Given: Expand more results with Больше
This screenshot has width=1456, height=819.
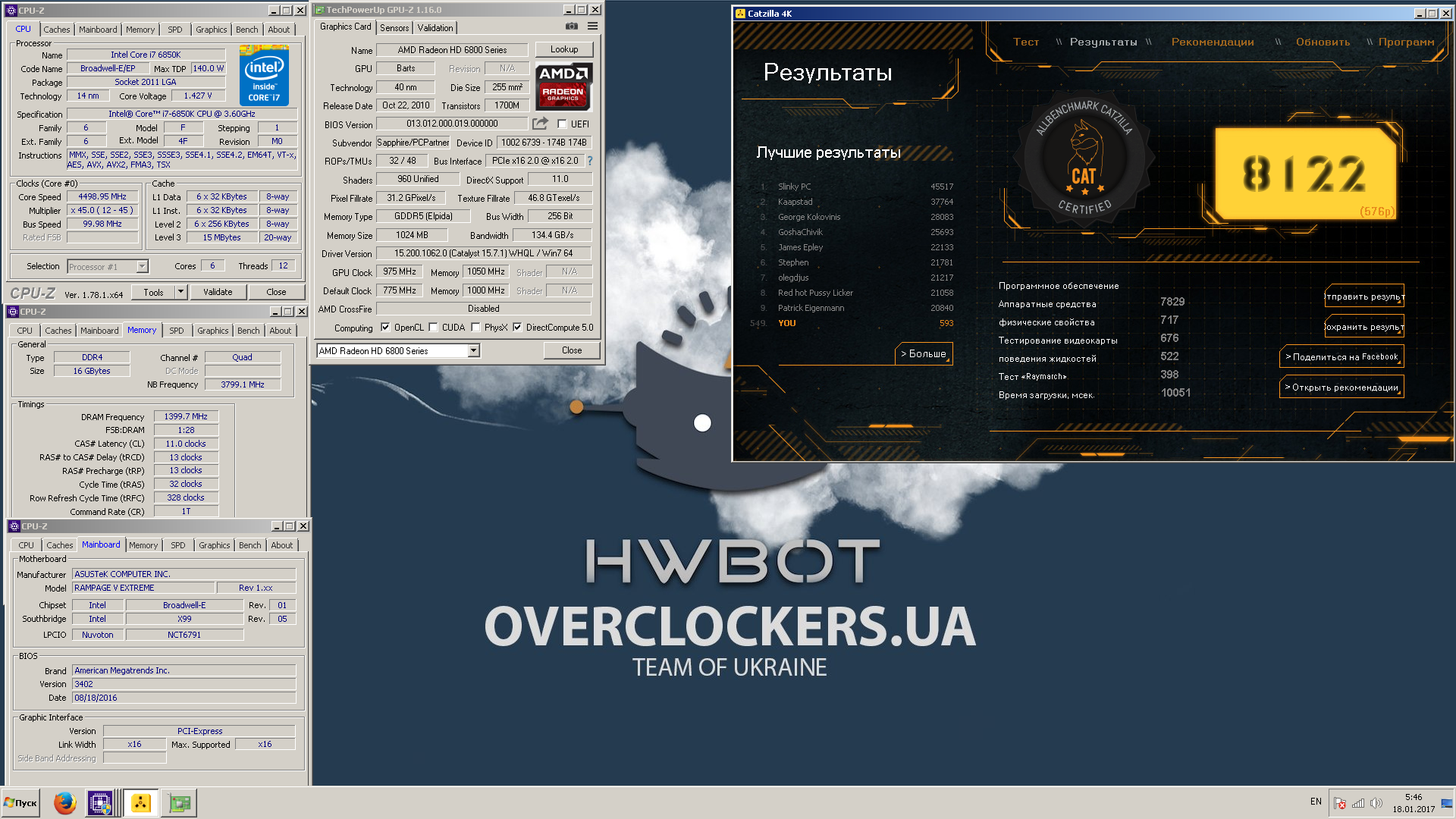Looking at the screenshot, I should click(924, 353).
